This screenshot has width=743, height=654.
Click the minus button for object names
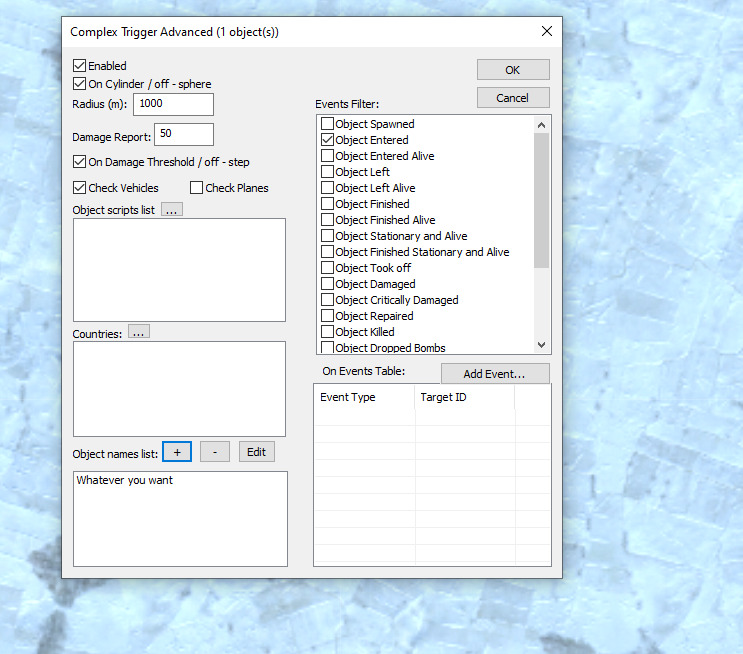tap(215, 452)
